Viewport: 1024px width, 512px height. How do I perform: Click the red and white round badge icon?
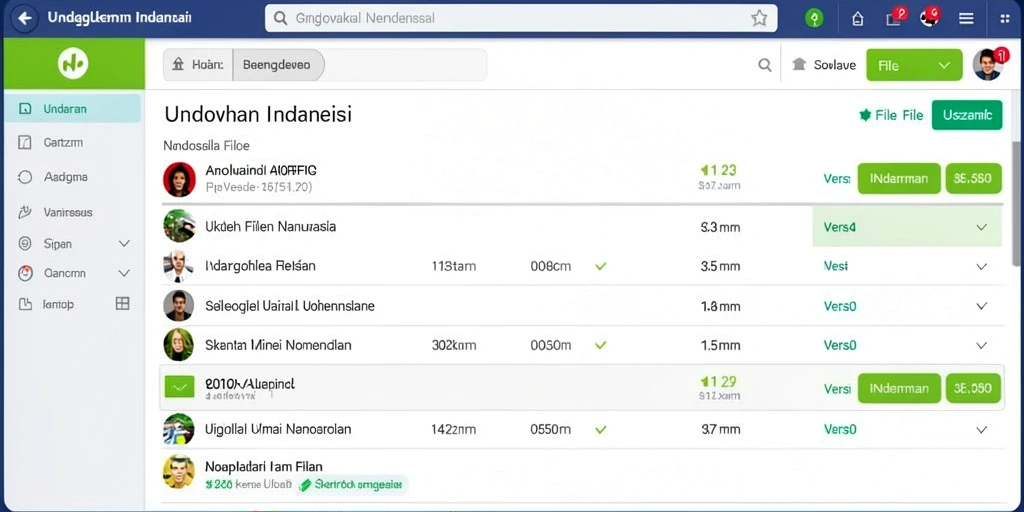pos(930,16)
